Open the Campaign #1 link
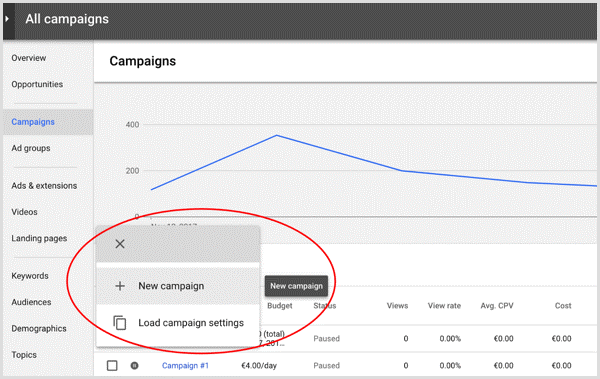 (x=185, y=366)
